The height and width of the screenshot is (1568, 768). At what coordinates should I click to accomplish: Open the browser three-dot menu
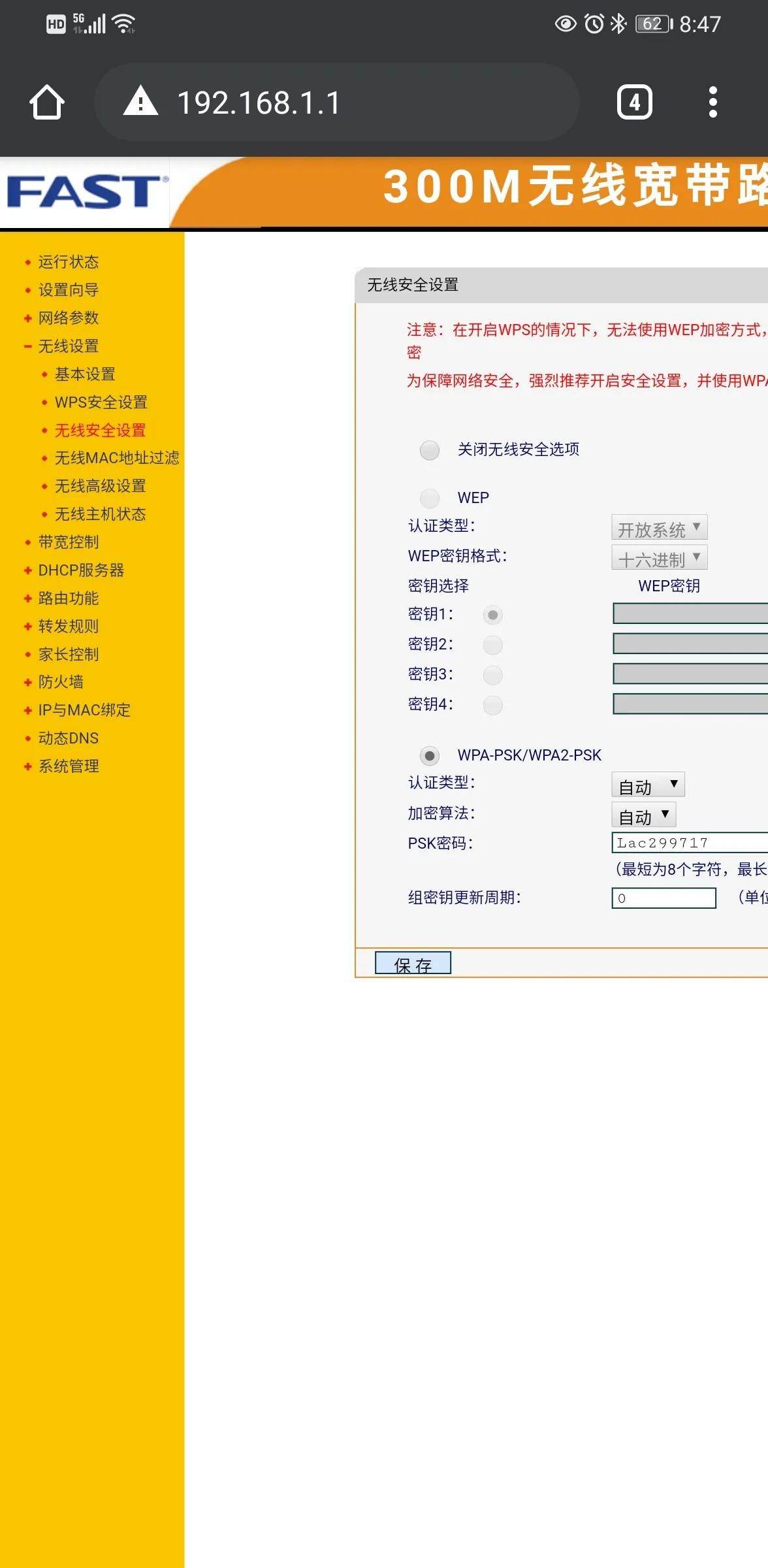pos(712,103)
